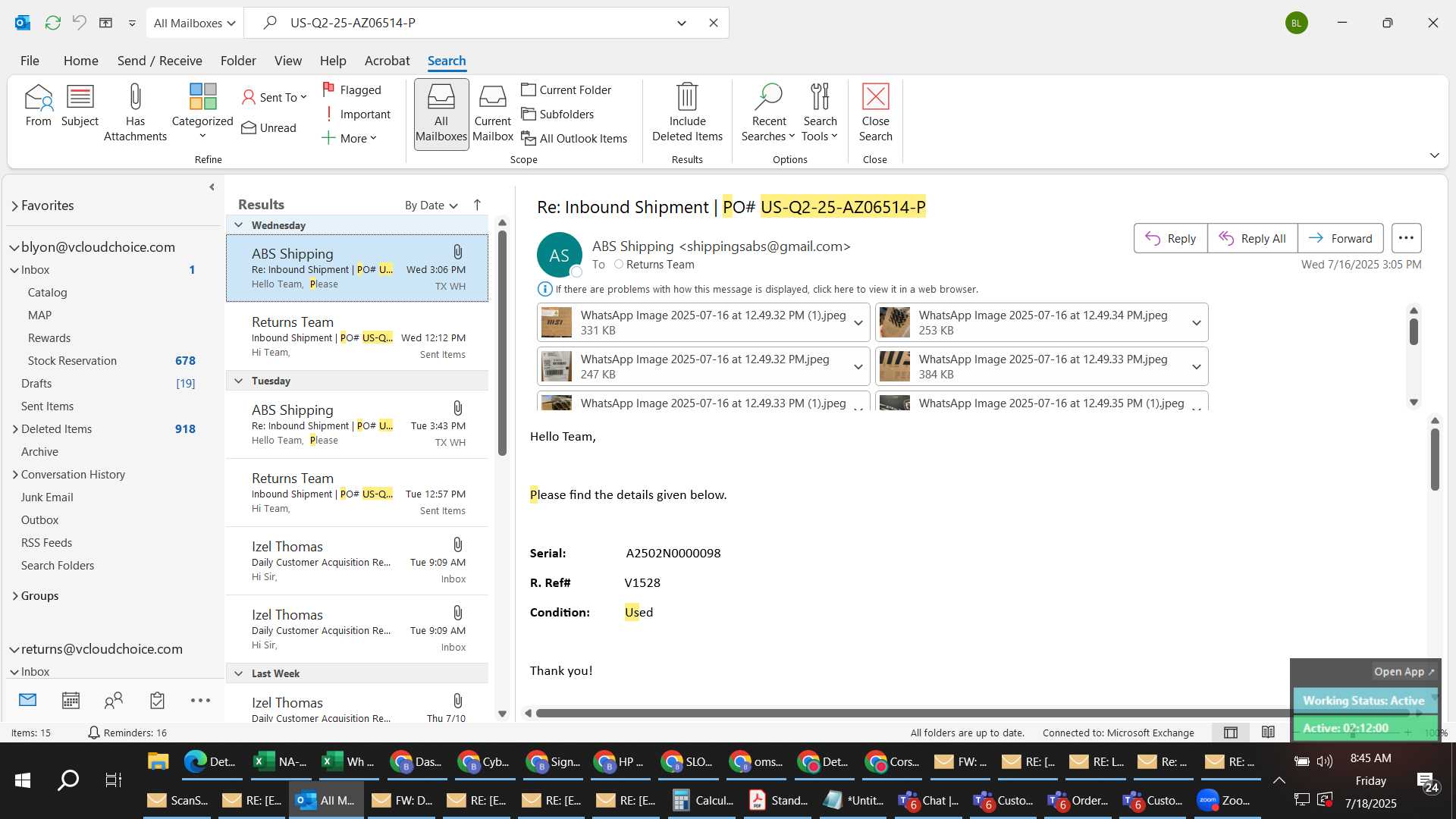Expand the Groups section
The height and width of the screenshot is (819, 1456).
15,596
